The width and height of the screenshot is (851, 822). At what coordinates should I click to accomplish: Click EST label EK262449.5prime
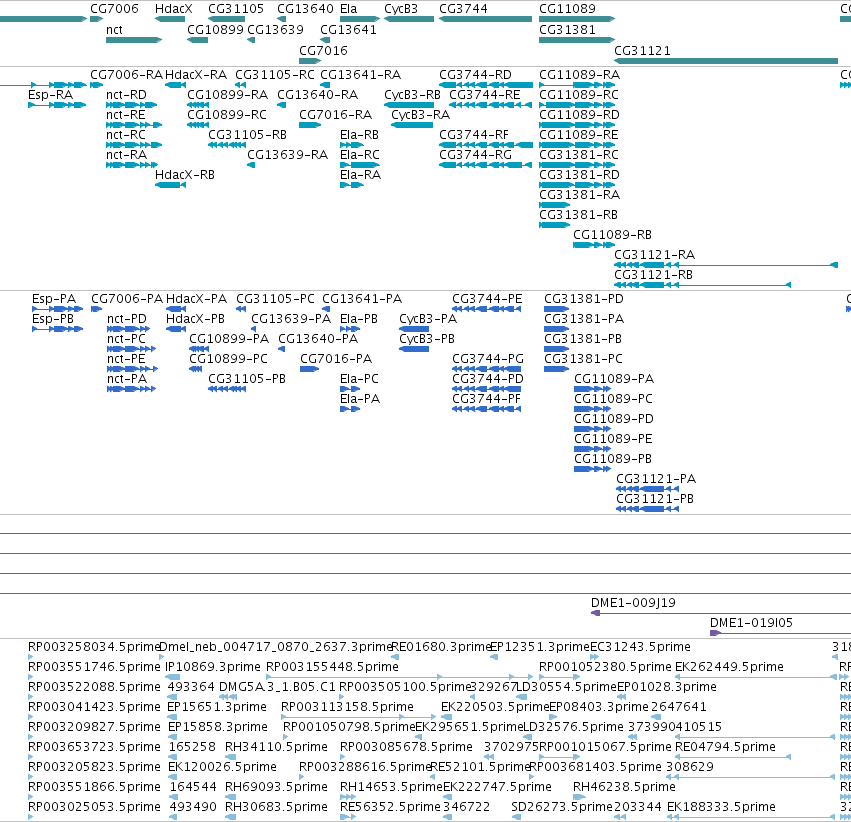pyautogui.click(x=729, y=666)
